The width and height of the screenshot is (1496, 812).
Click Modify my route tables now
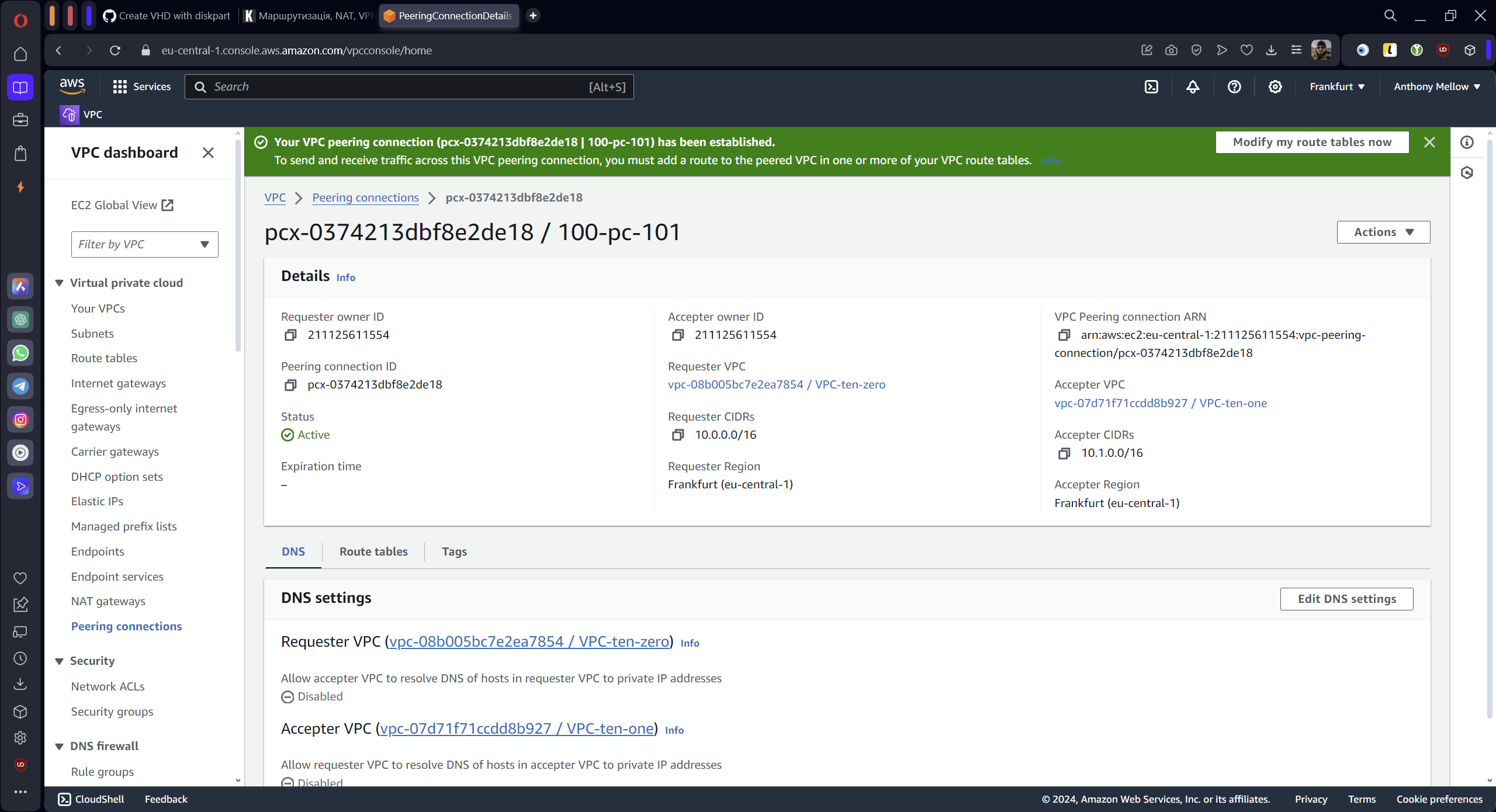[x=1311, y=142]
